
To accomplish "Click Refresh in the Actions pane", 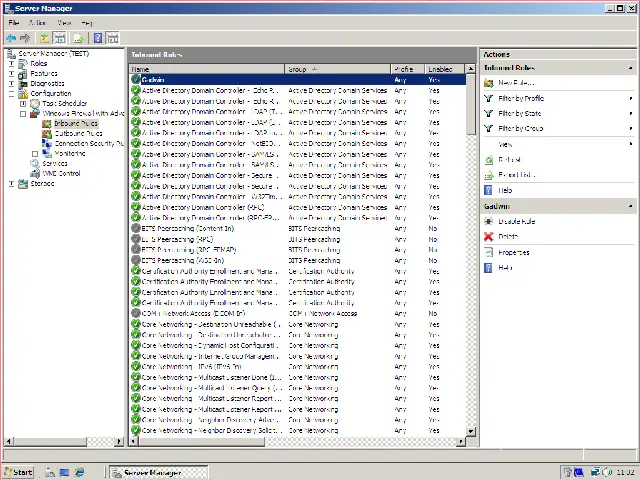I will [510, 160].
